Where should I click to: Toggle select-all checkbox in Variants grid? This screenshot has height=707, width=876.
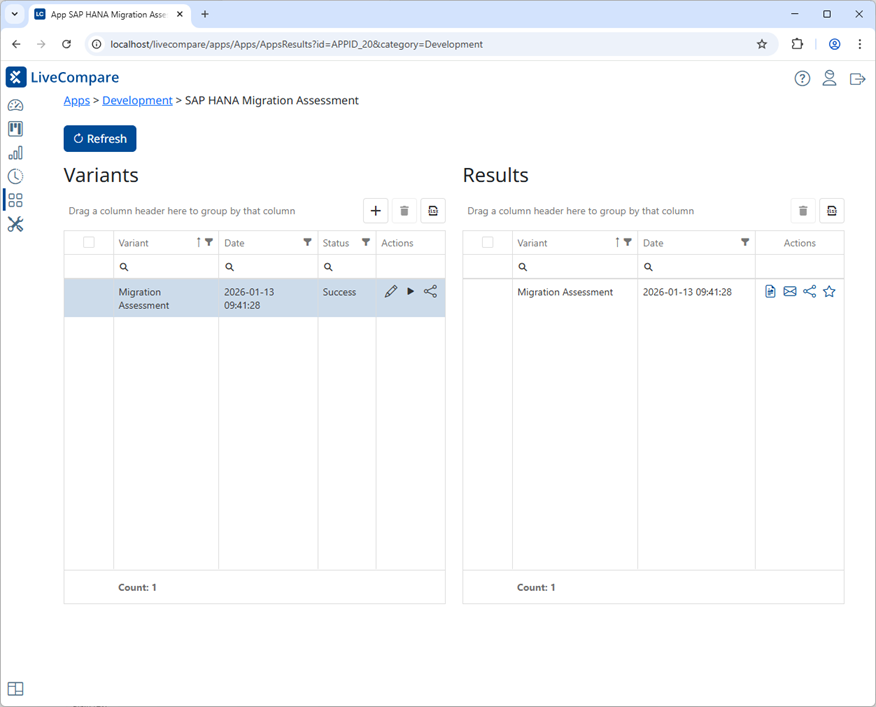(x=89, y=243)
